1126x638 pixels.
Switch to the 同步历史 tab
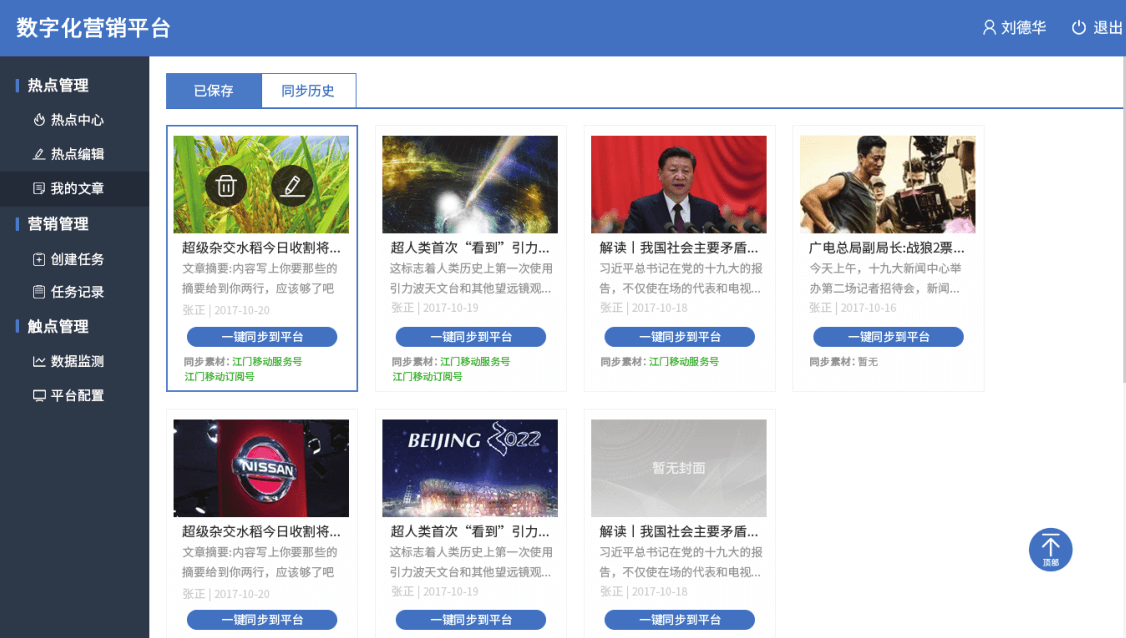point(308,91)
